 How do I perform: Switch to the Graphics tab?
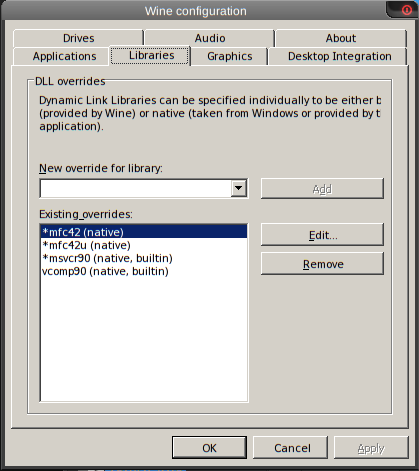tap(230, 56)
